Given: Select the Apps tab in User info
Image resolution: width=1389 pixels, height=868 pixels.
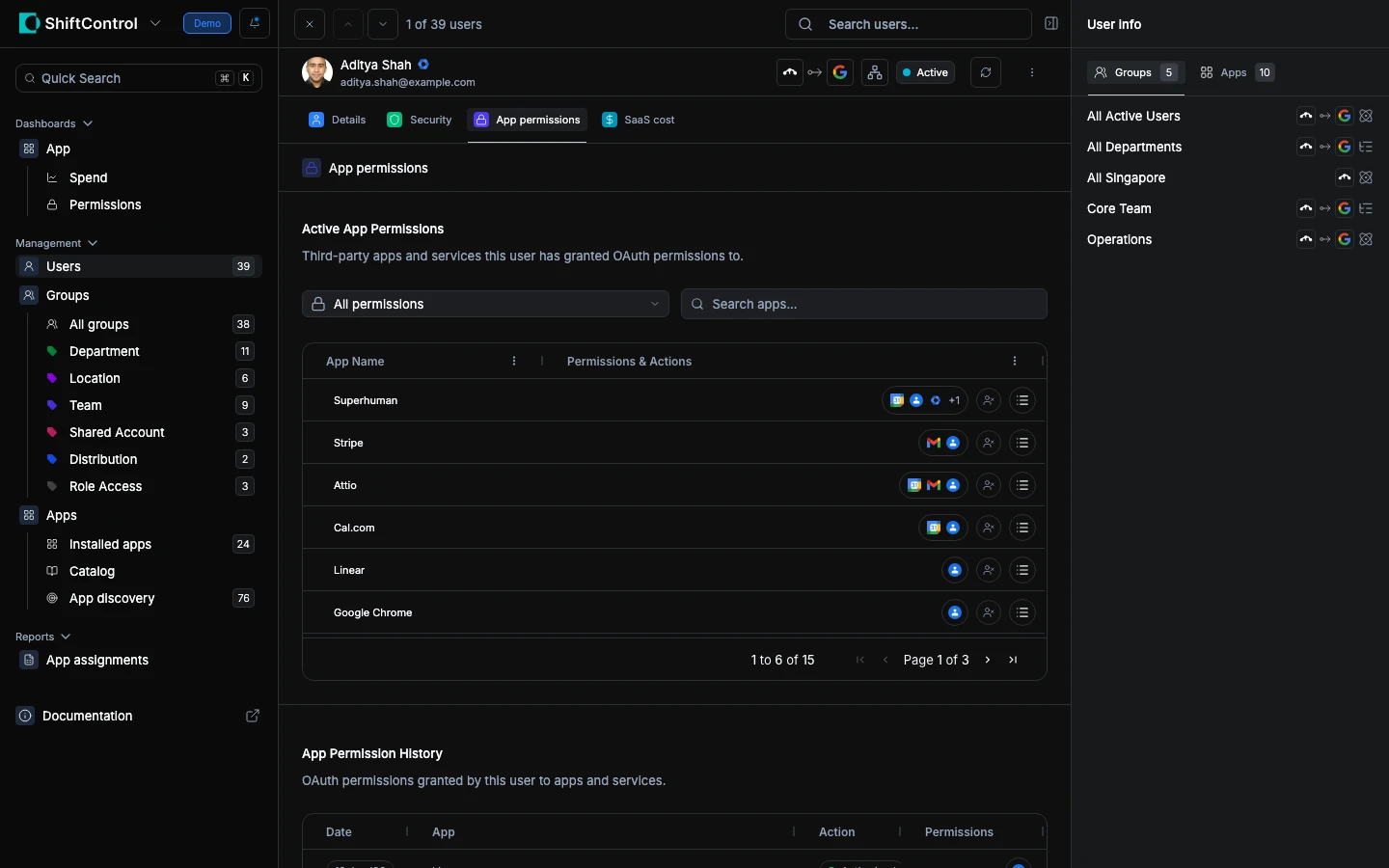Looking at the screenshot, I should pyautogui.click(x=1238, y=72).
